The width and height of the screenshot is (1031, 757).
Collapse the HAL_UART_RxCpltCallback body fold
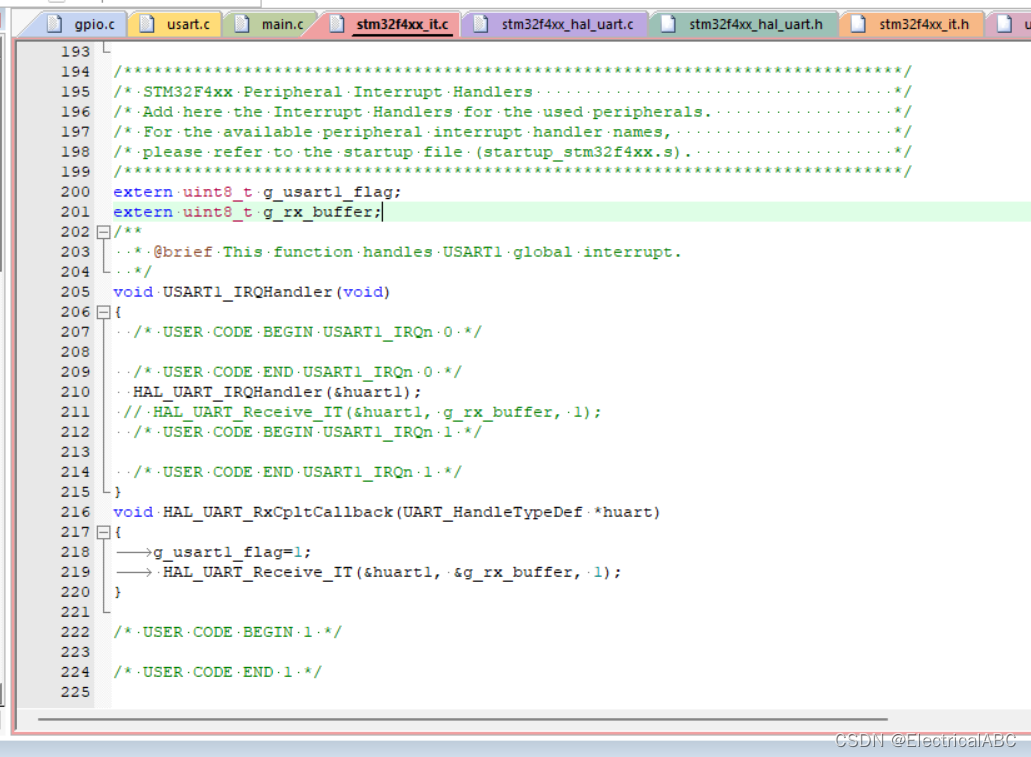(105, 531)
